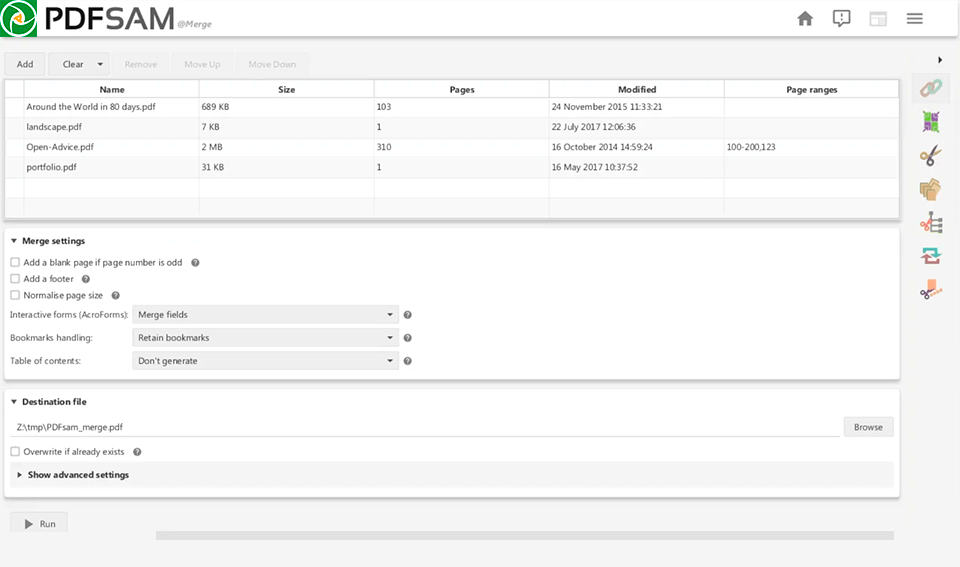960x567 pixels.
Task: Click the Page ranges column header
Action: pyautogui.click(x=811, y=89)
